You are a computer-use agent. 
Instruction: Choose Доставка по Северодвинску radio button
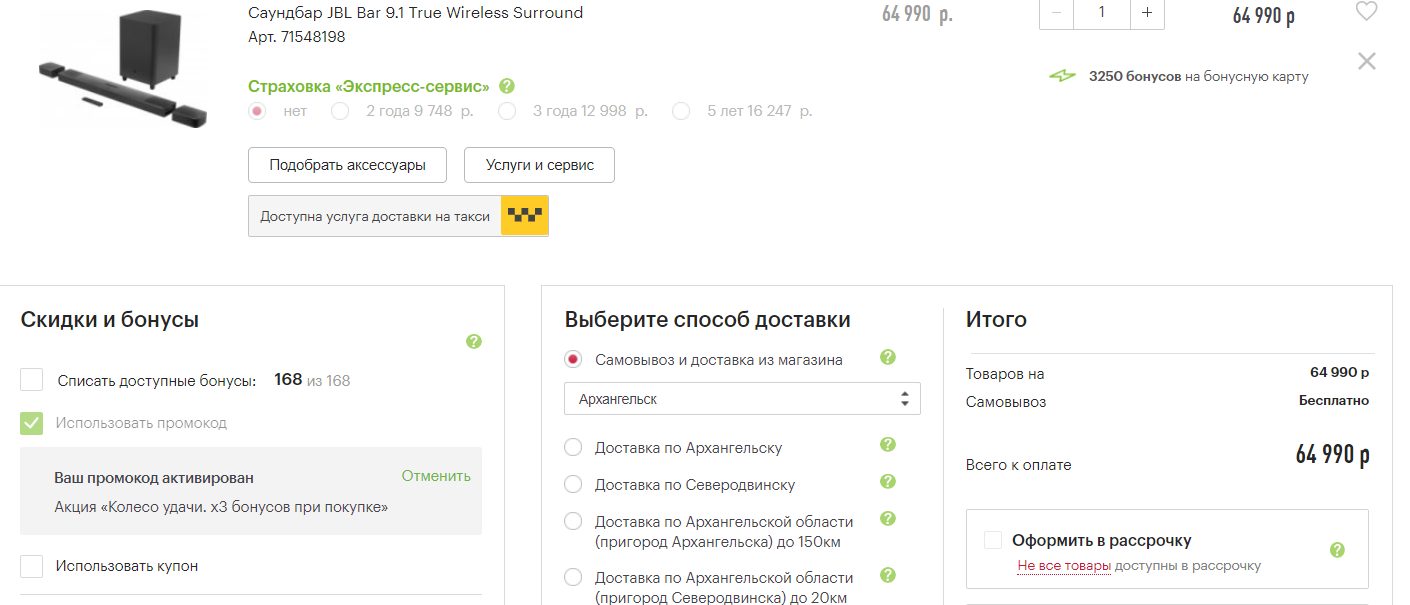(x=573, y=485)
